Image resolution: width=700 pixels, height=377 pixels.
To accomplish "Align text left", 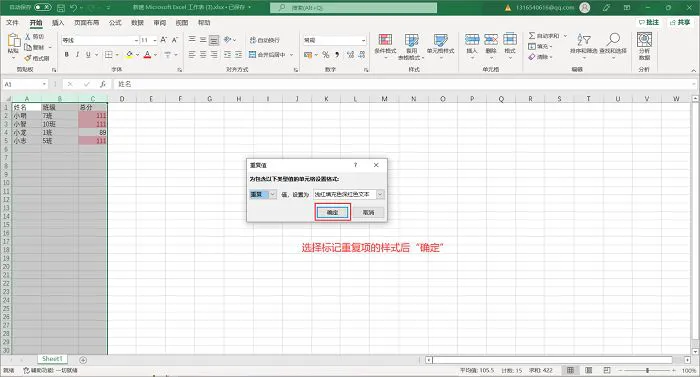I will point(192,54).
